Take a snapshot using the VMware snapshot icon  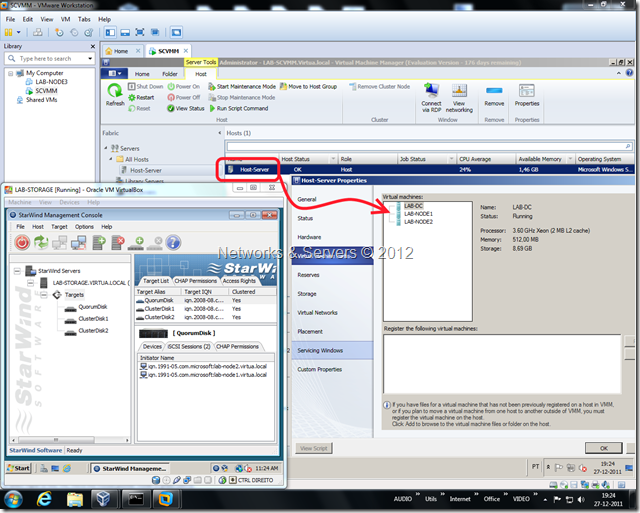tap(59, 32)
